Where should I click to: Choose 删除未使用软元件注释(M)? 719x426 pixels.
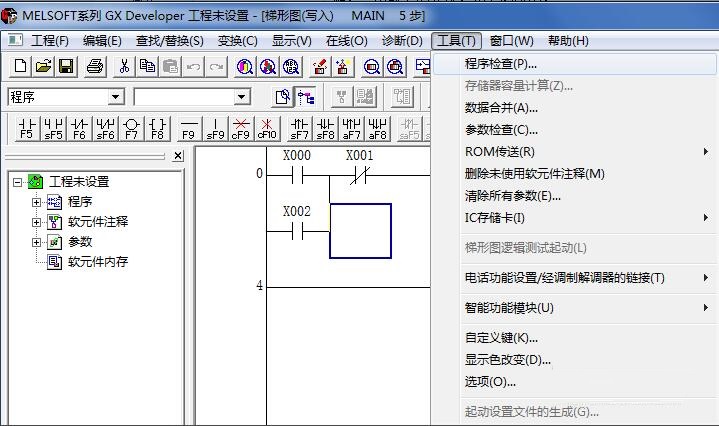click(x=575, y=174)
